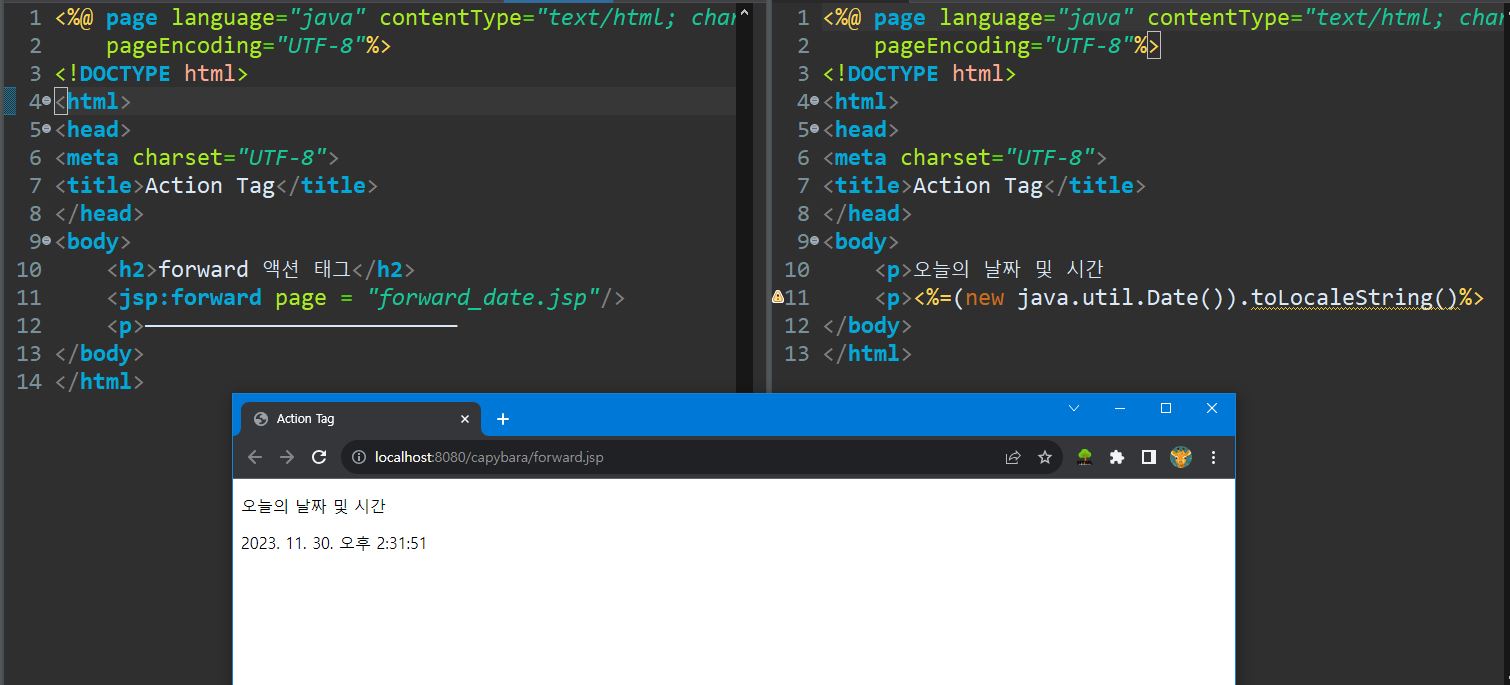Click pageEncoding on line 2 of left editor
The height and width of the screenshot is (685, 1510).
pyautogui.click(x=184, y=45)
